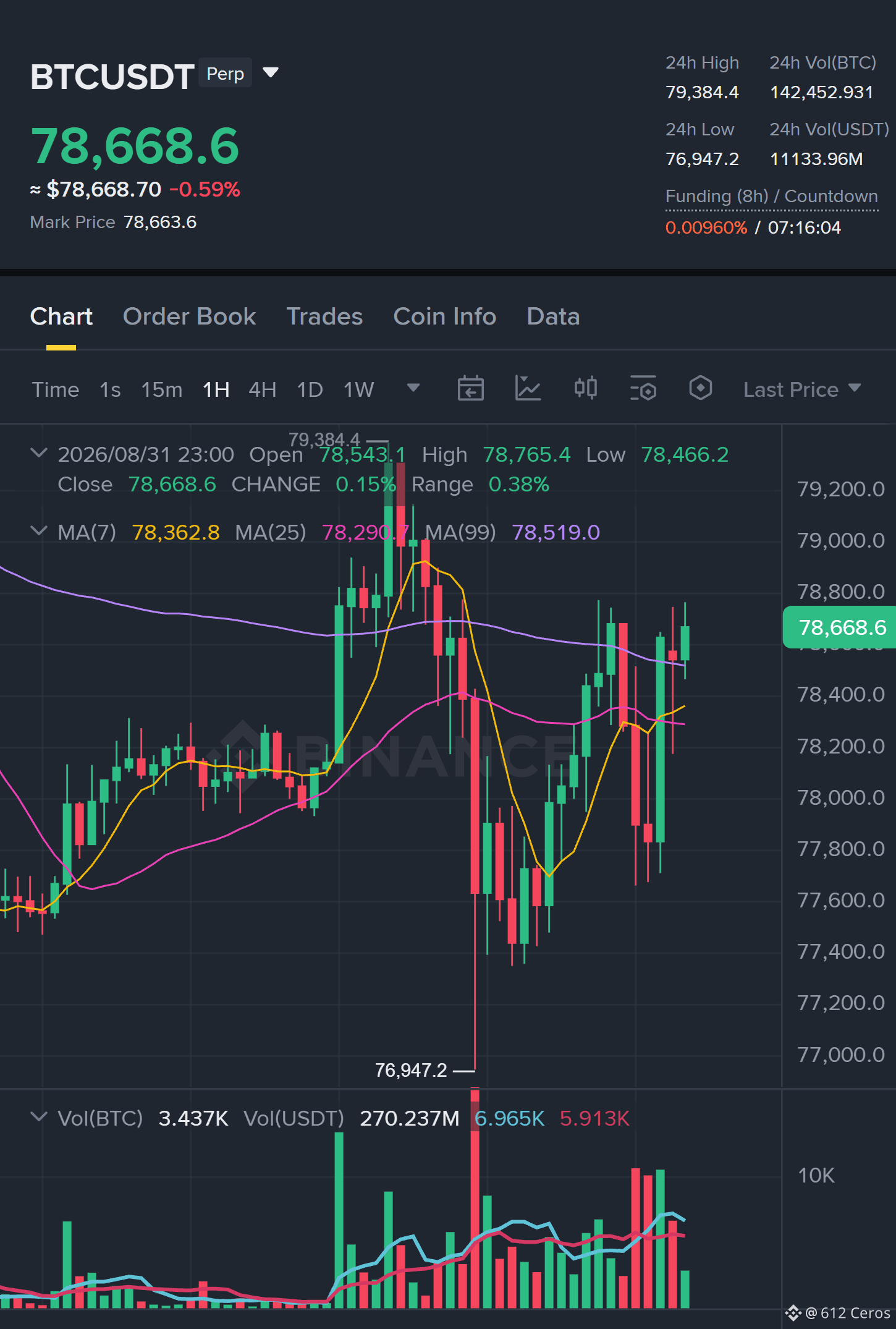This screenshot has width=896, height=1329.
Task: Open the candlestick chart style icon
Action: pos(585,389)
